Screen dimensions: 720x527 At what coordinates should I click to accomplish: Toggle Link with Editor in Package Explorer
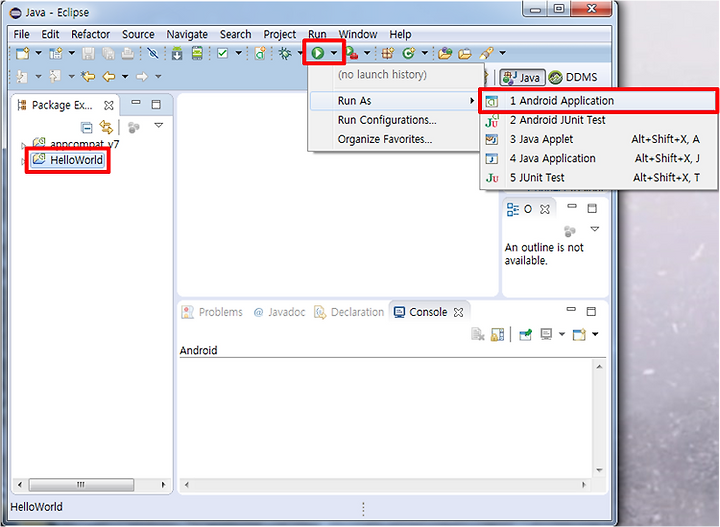[106, 127]
